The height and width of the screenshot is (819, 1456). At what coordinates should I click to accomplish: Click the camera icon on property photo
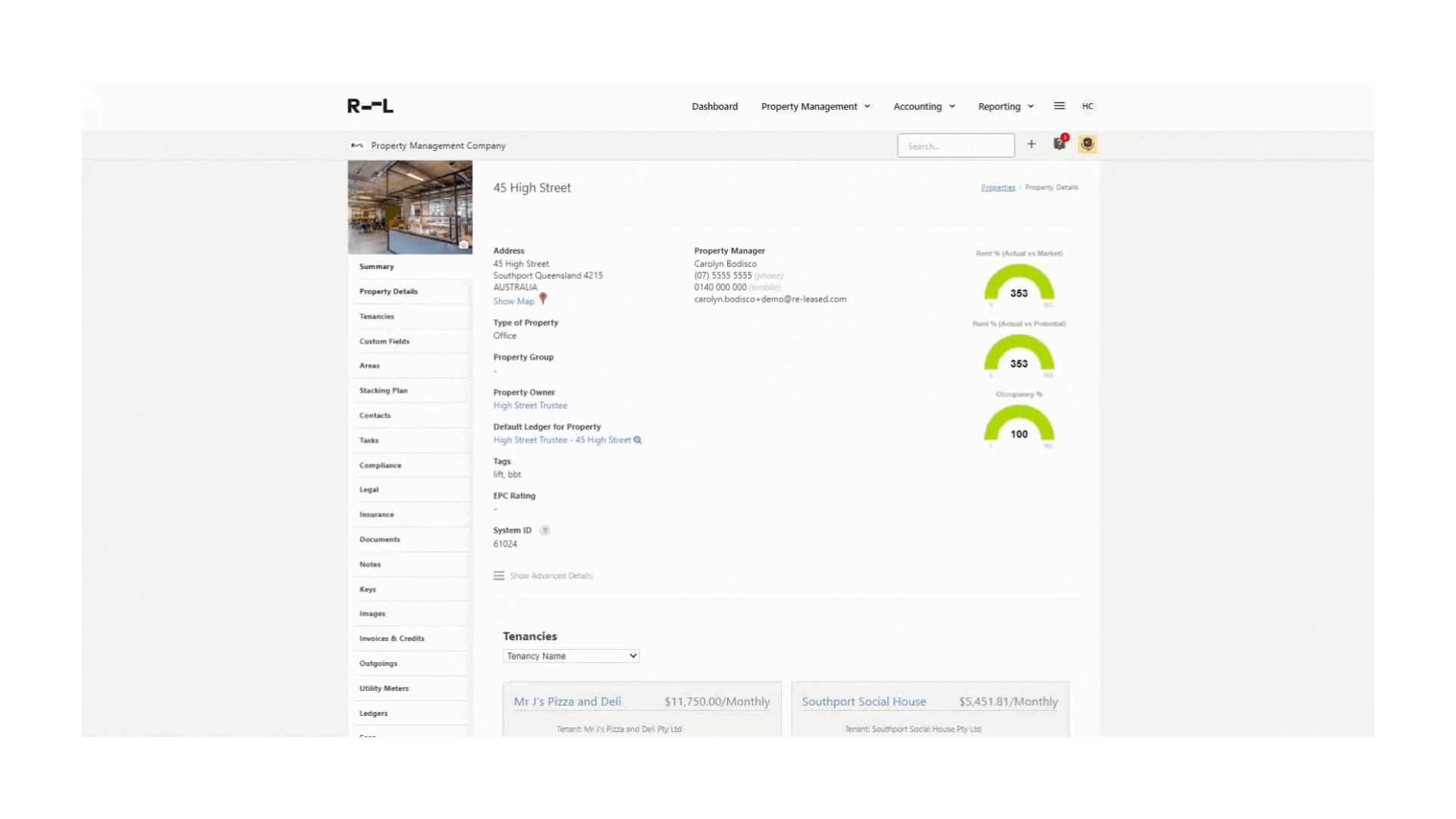coord(463,245)
